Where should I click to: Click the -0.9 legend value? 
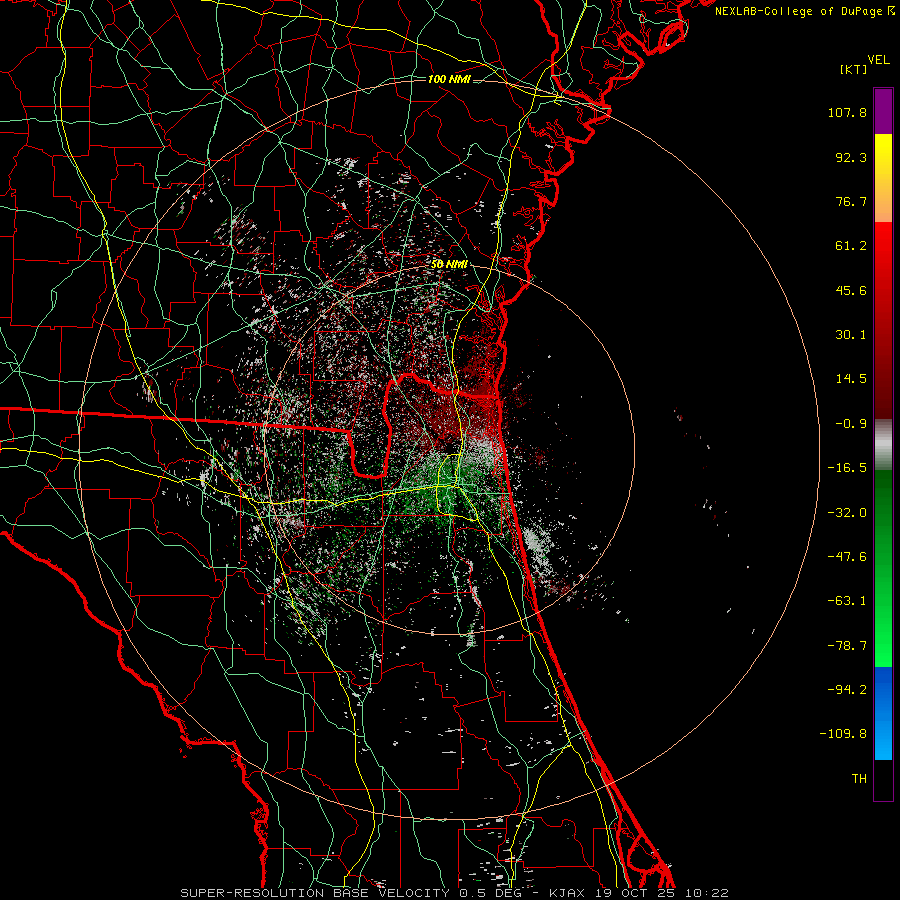851,424
